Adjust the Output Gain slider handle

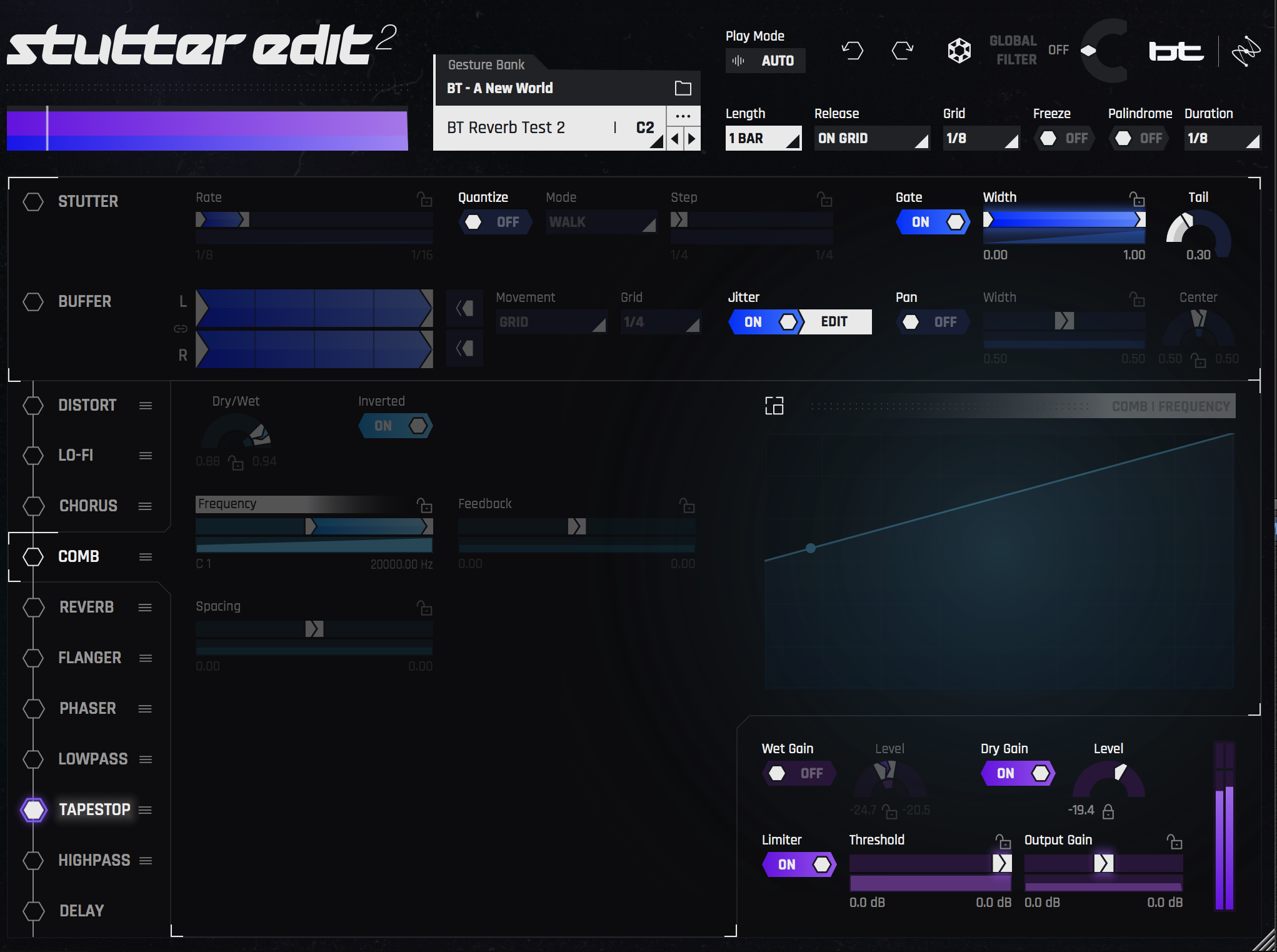coord(1103,863)
